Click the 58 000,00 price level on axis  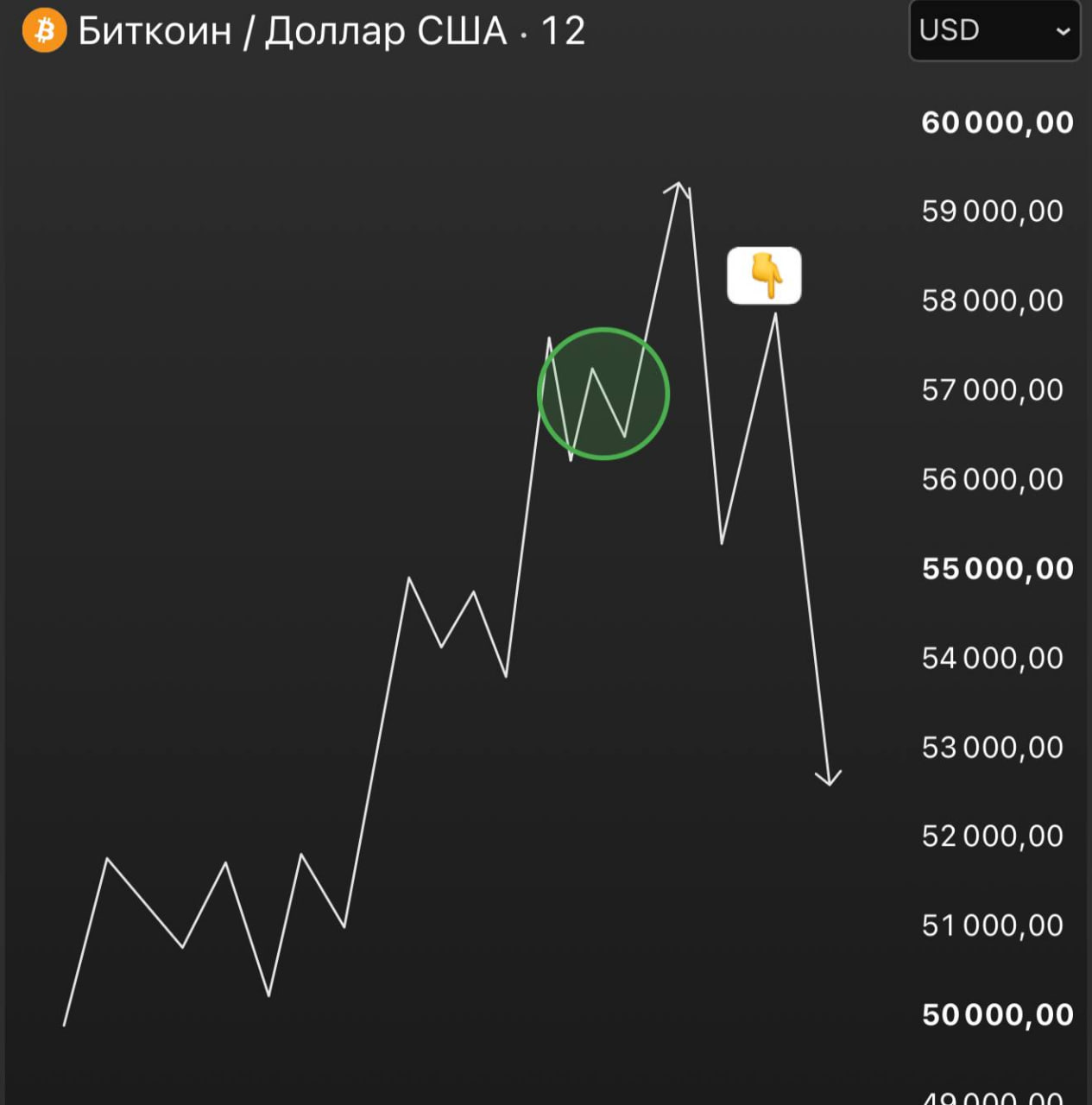click(993, 300)
